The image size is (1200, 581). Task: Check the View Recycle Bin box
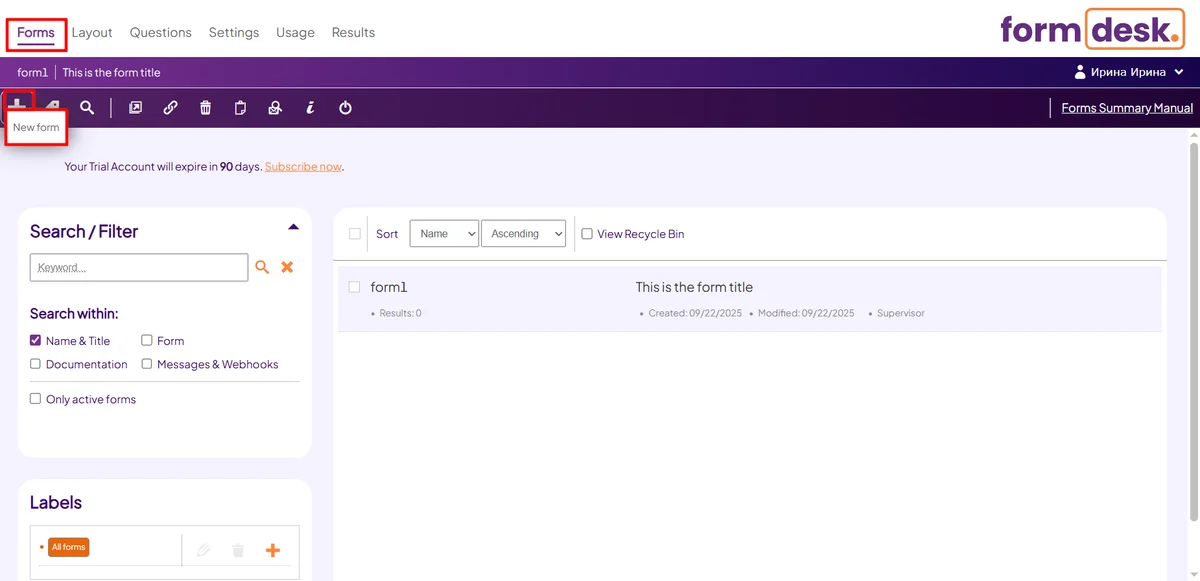click(x=587, y=234)
